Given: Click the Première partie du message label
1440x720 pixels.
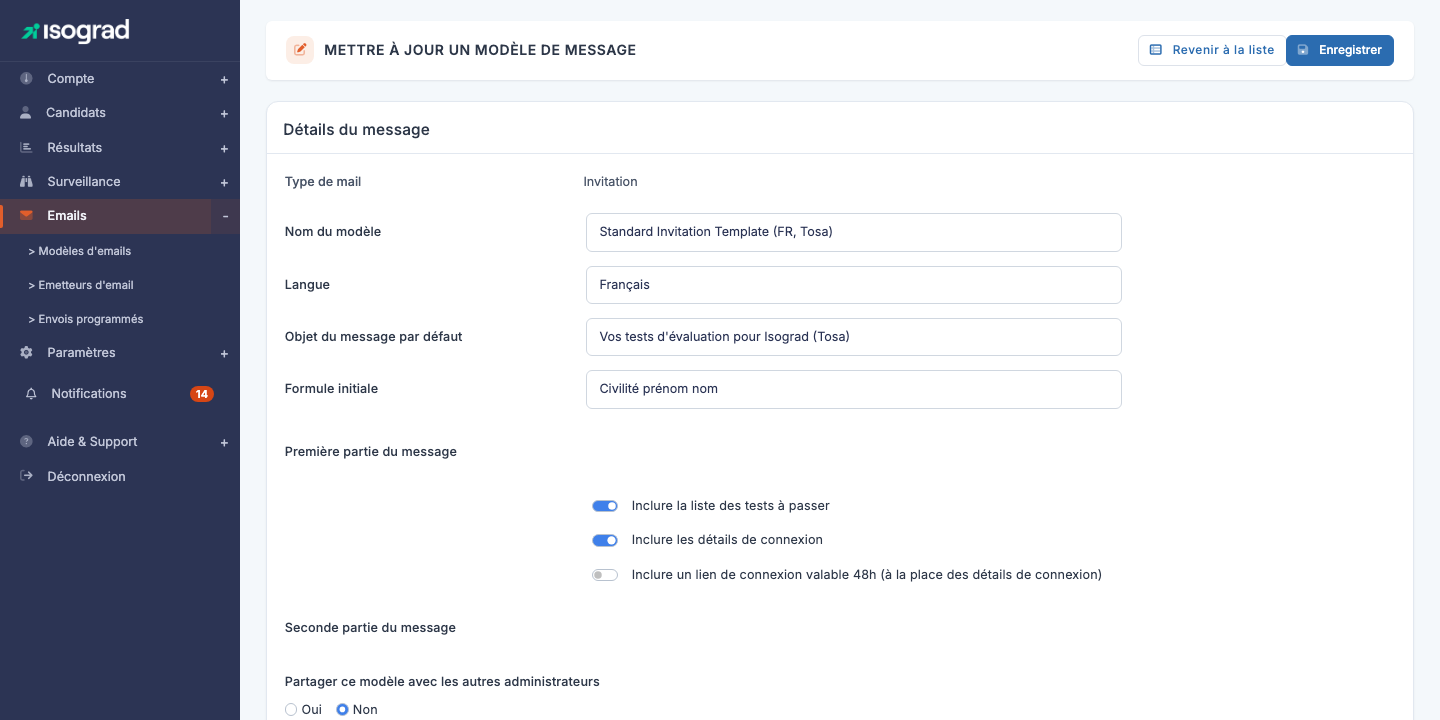Looking at the screenshot, I should [371, 452].
